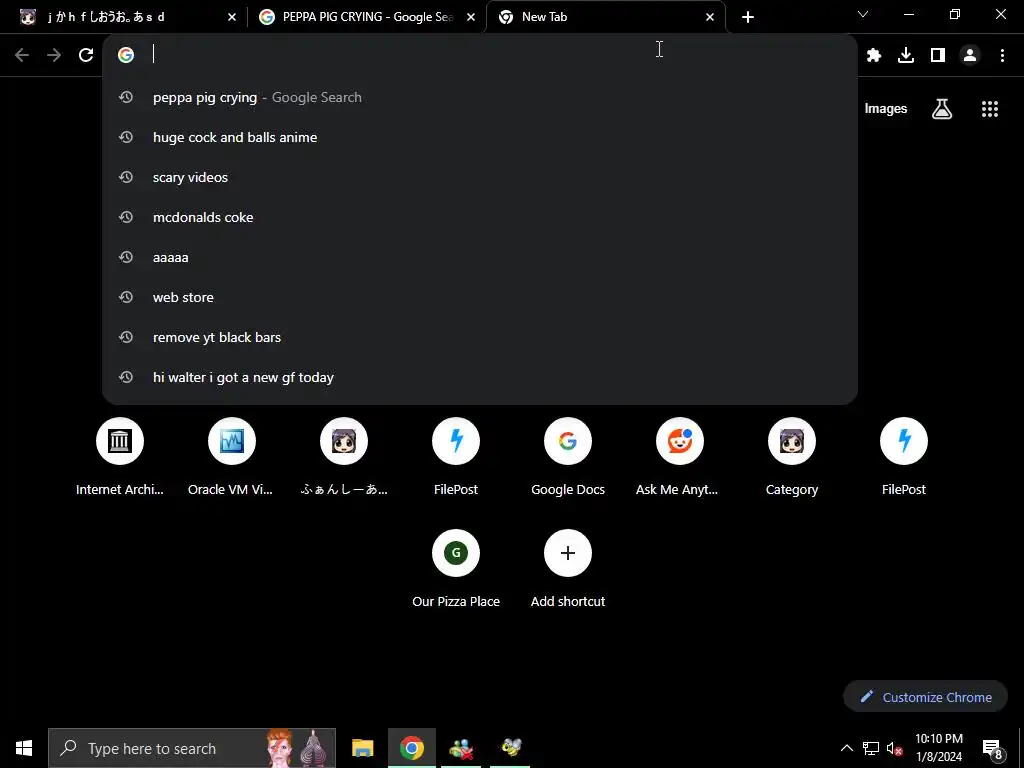Click the network tray icon
This screenshot has width=1024, height=768.
[871, 748]
